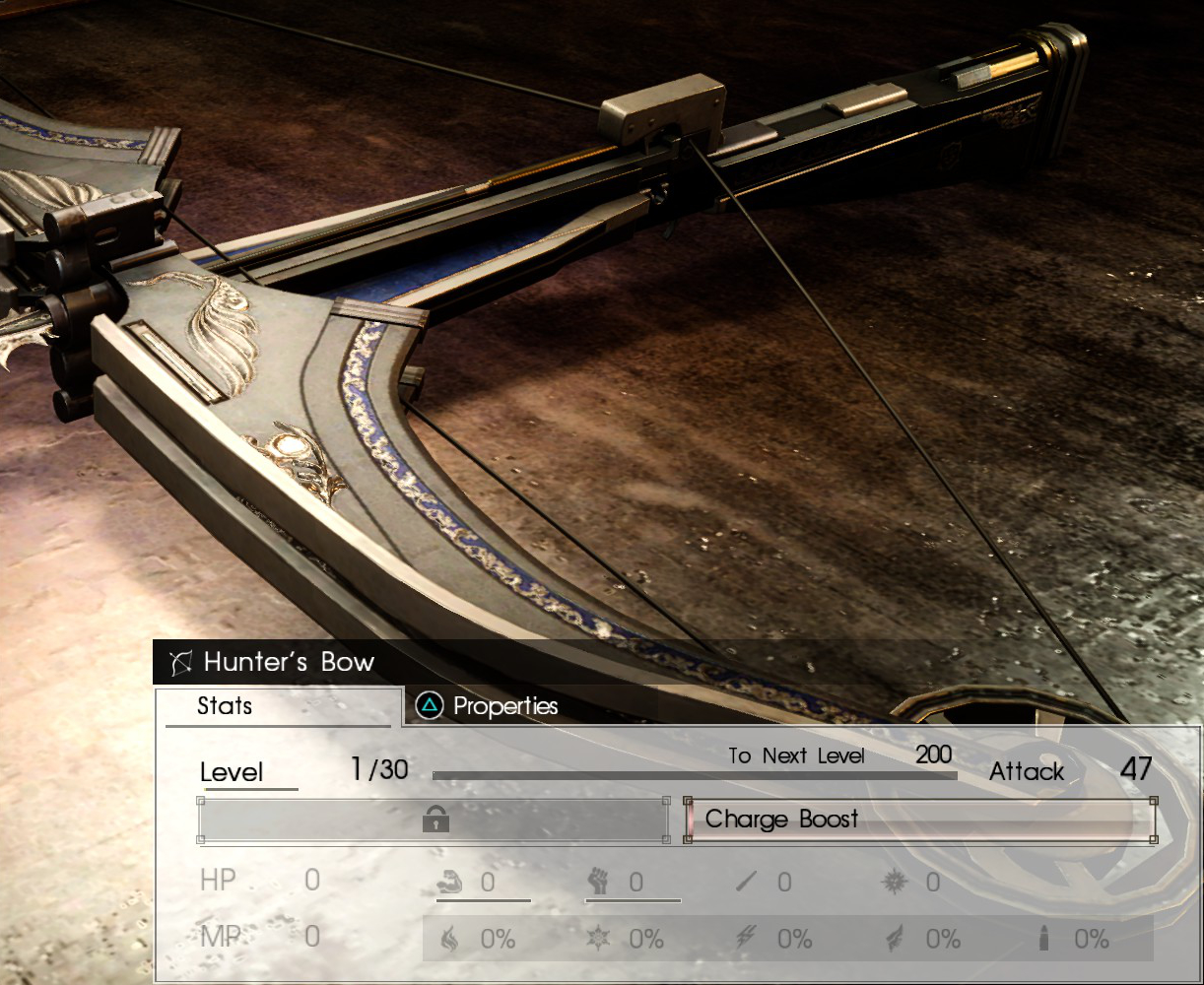Click the Attack label

[x=1027, y=771]
